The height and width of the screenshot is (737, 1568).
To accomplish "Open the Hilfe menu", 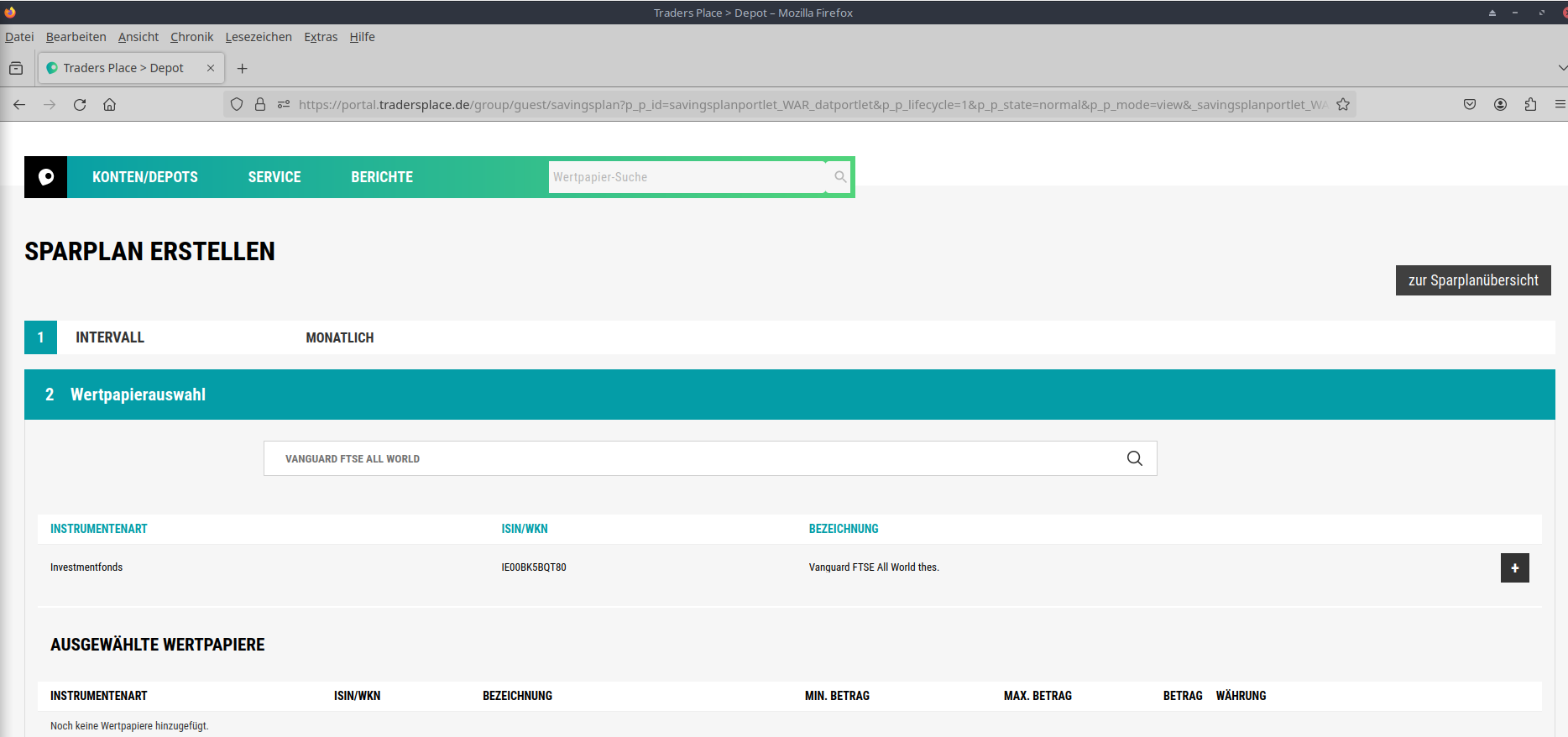I will [362, 37].
